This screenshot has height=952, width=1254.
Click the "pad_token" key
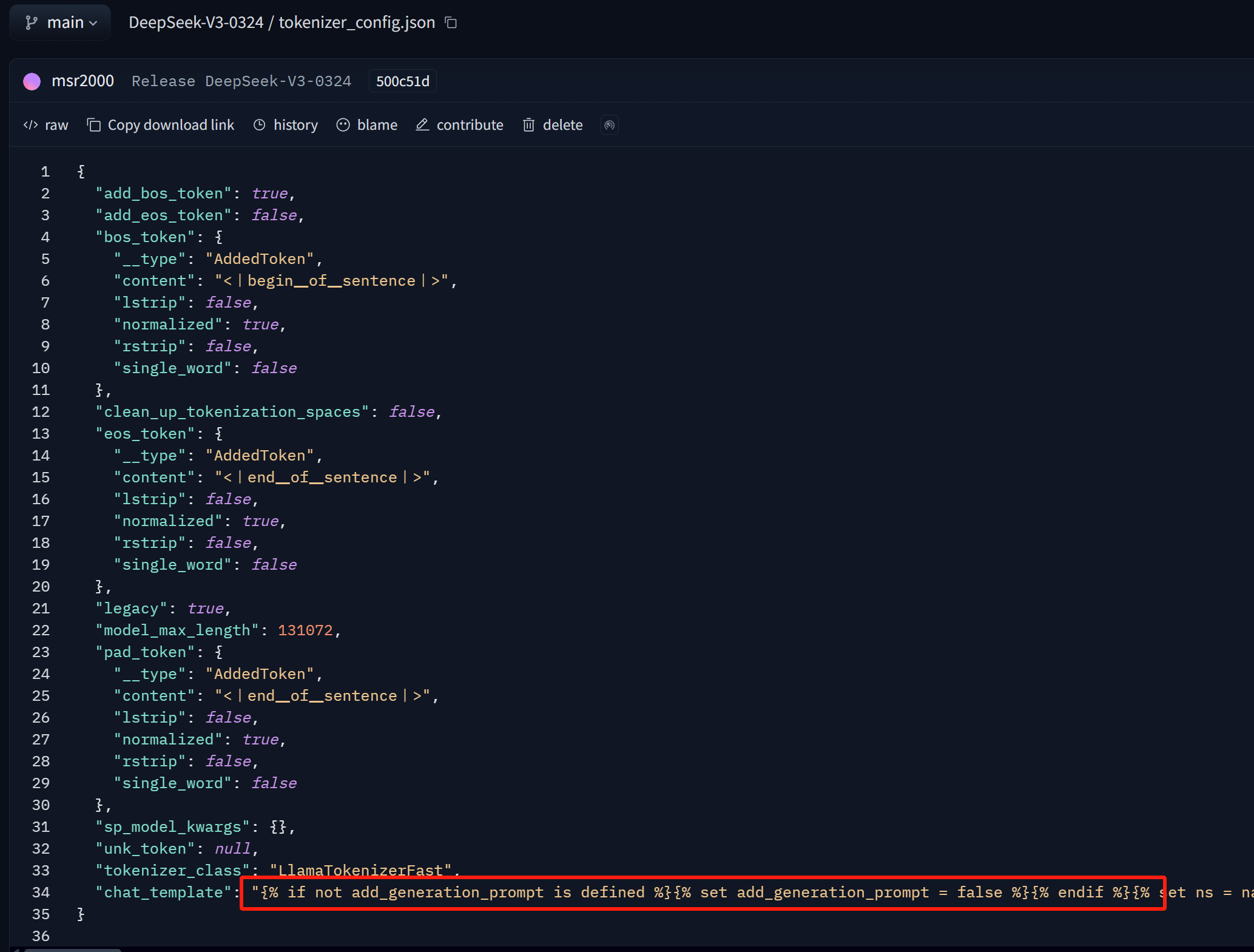[146, 652]
